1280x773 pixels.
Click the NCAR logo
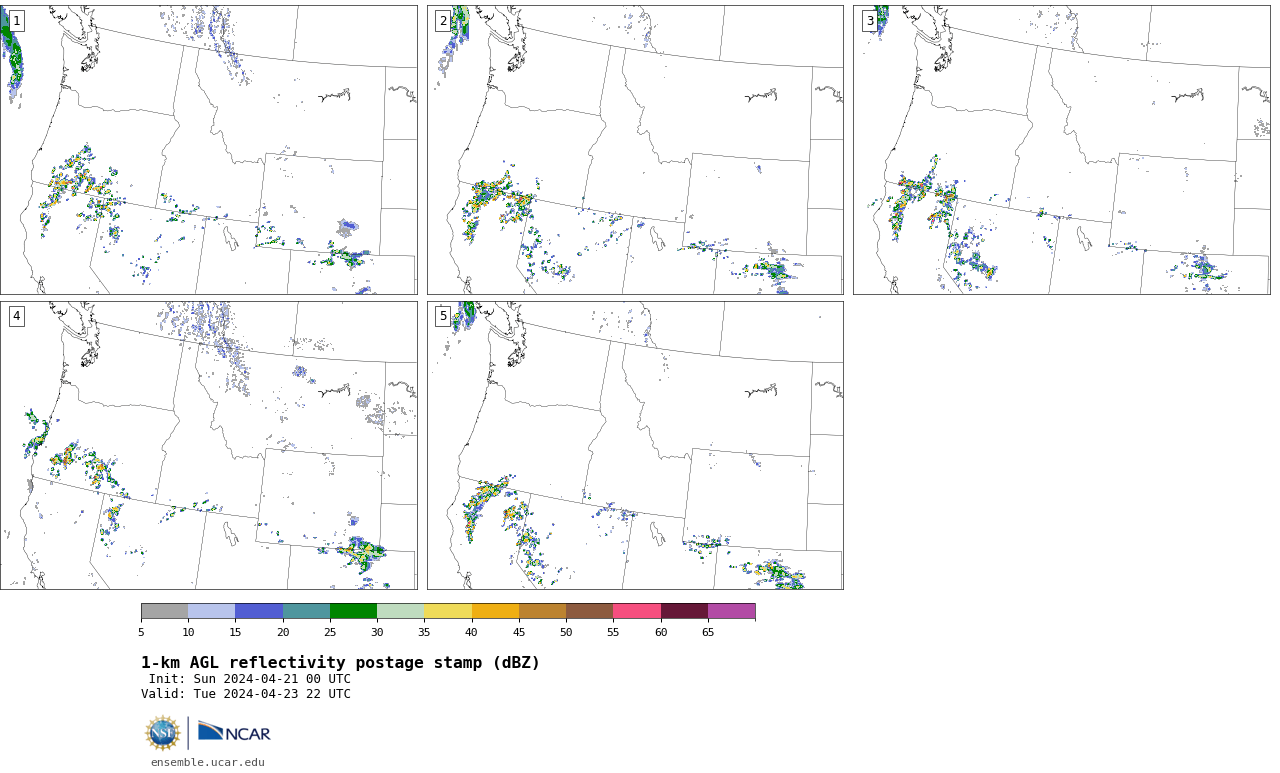[234, 732]
